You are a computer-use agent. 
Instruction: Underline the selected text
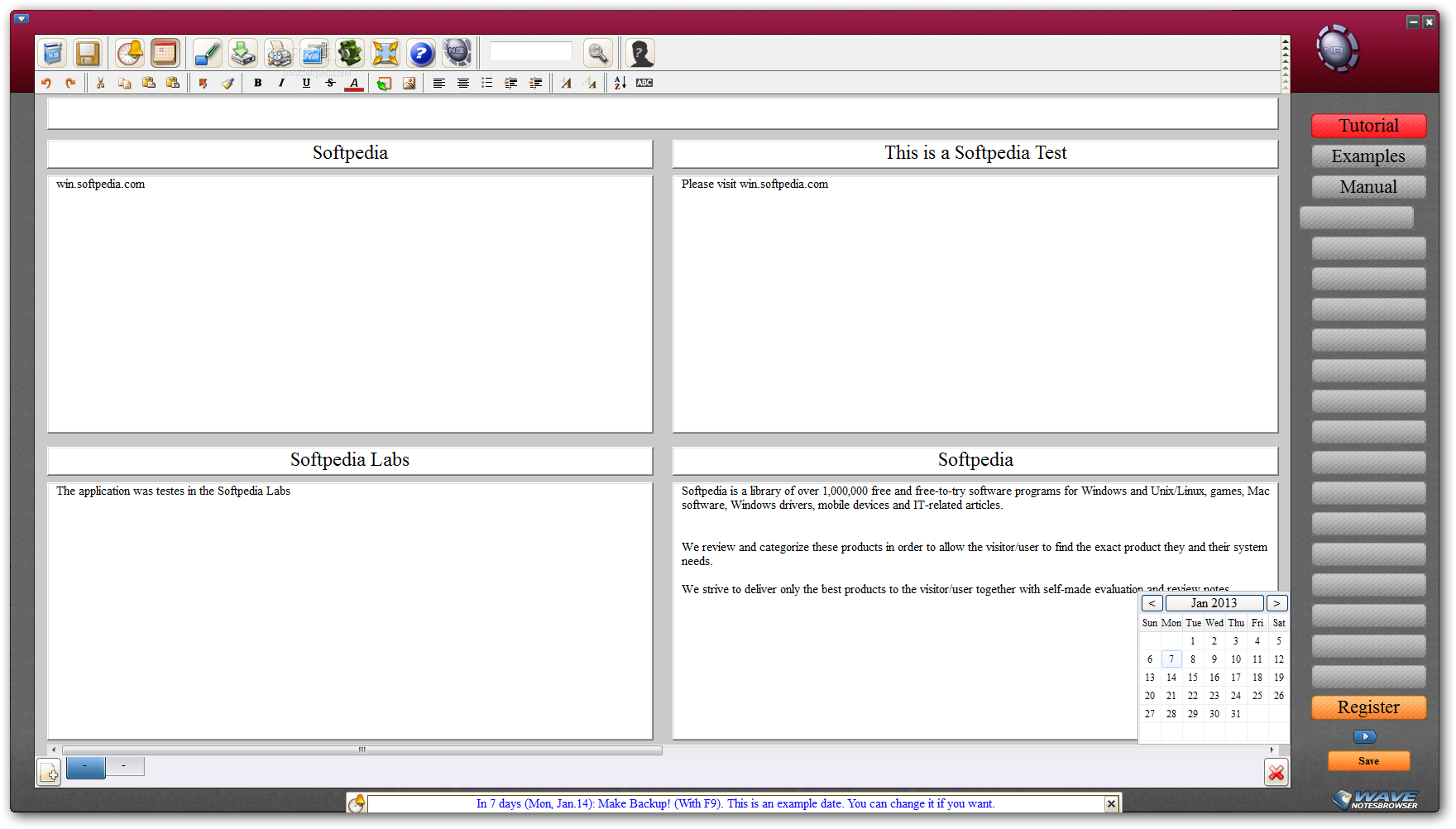coord(306,83)
